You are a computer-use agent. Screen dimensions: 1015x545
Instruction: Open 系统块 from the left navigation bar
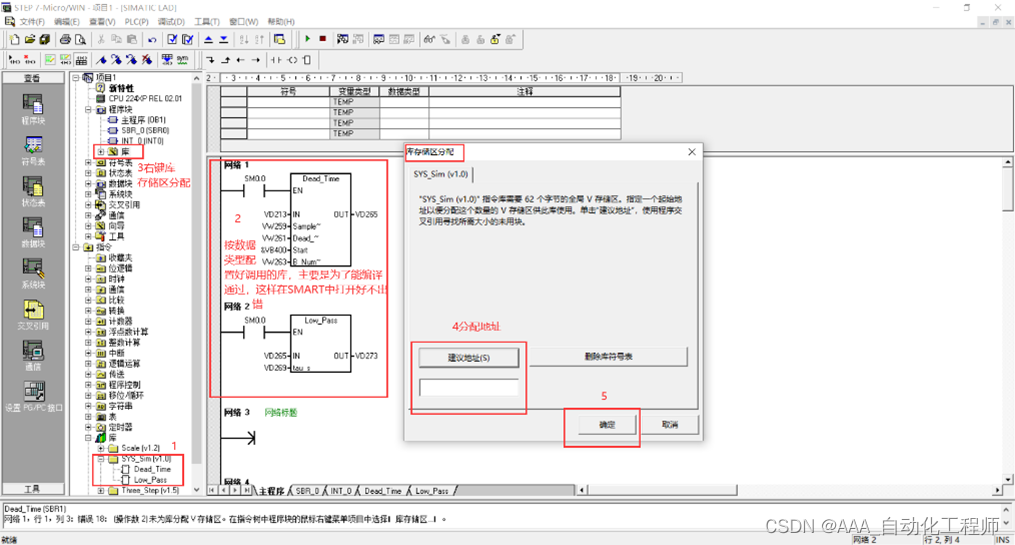coord(33,273)
